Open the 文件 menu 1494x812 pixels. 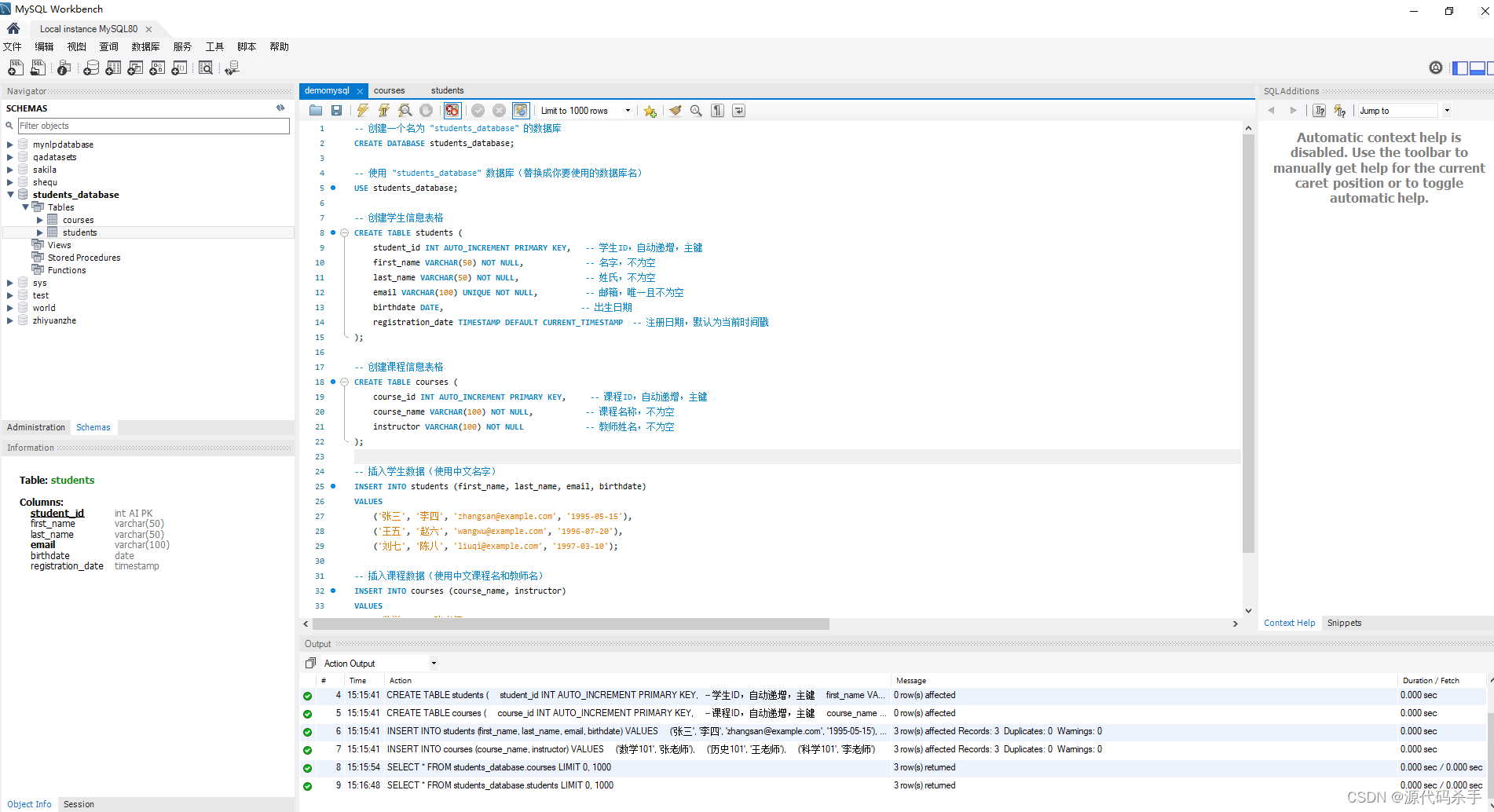coord(13,46)
